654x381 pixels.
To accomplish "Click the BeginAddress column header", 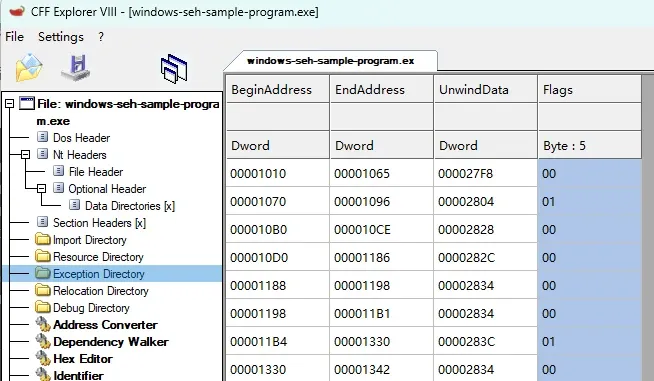I will coord(277,89).
